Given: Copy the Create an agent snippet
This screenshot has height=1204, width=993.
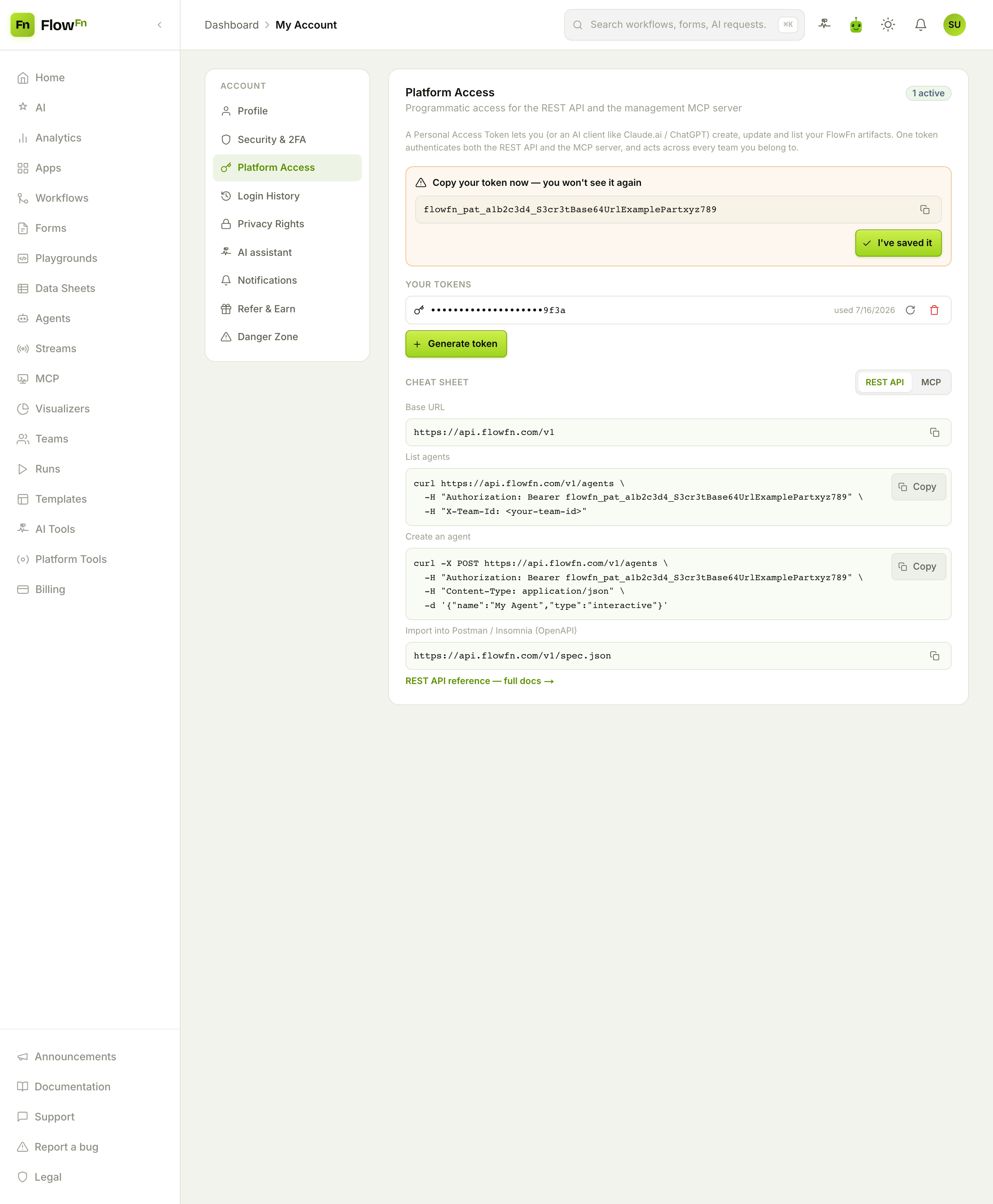Looking at the screenshot, I should point(918,567).
